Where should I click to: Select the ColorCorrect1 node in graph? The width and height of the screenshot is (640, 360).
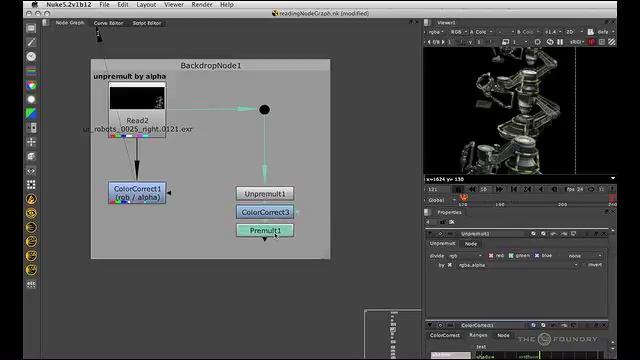(x=137, y=193)
